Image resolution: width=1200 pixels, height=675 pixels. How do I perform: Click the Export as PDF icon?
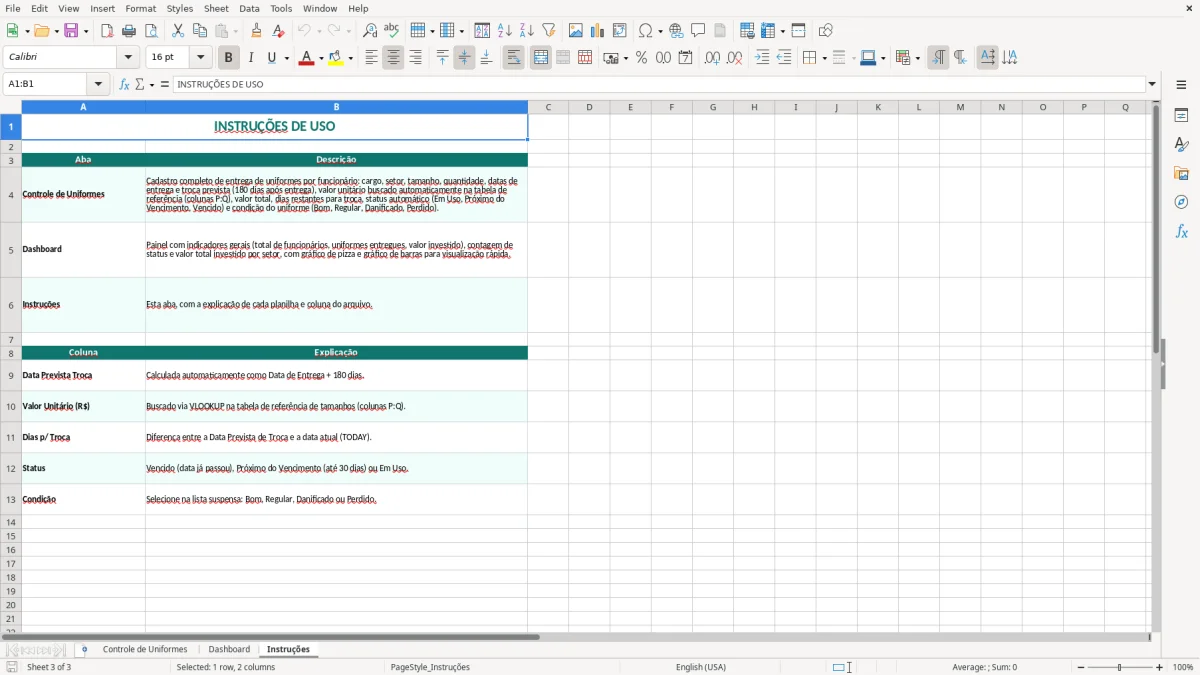106,31
